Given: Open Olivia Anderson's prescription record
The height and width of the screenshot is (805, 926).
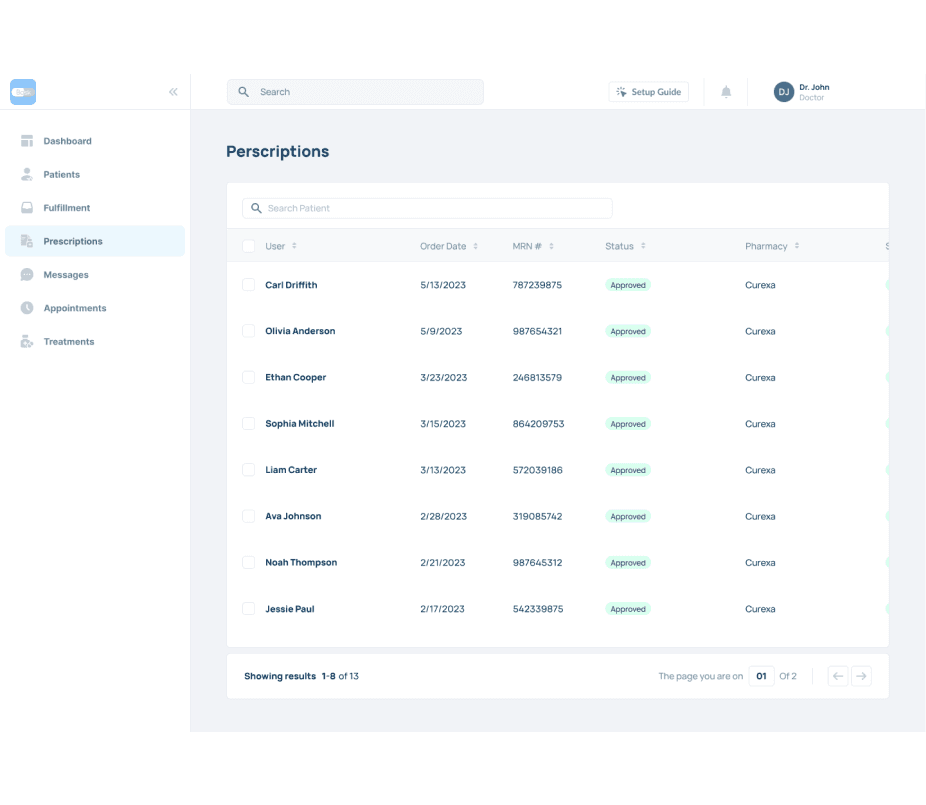Looking at the screenshot, I should [300, 331].
